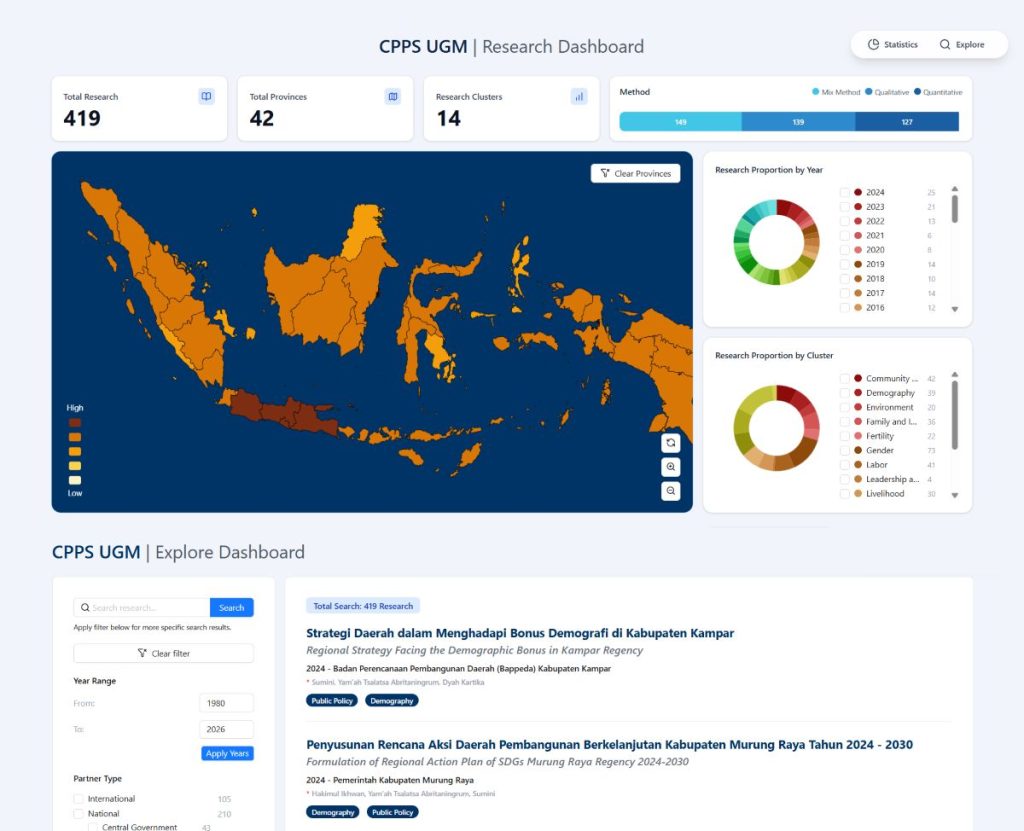Click the map reset/refresh icon
The image size is (1024, 831).
coord(670,443)
